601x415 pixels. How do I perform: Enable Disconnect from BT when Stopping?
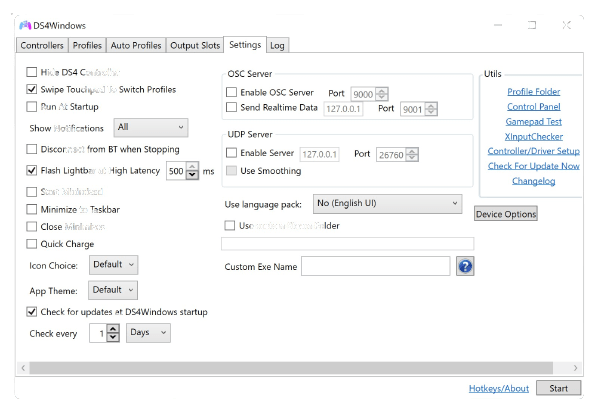click(31, 149)
